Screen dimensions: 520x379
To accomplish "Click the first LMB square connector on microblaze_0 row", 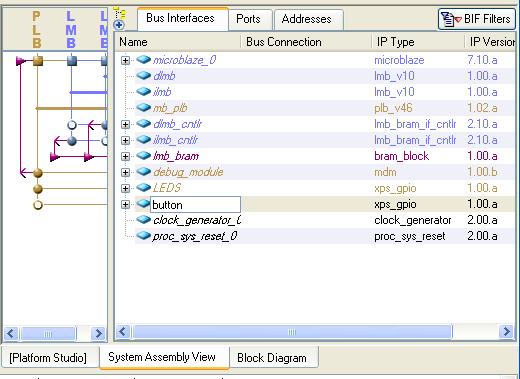I will (72, 61).
